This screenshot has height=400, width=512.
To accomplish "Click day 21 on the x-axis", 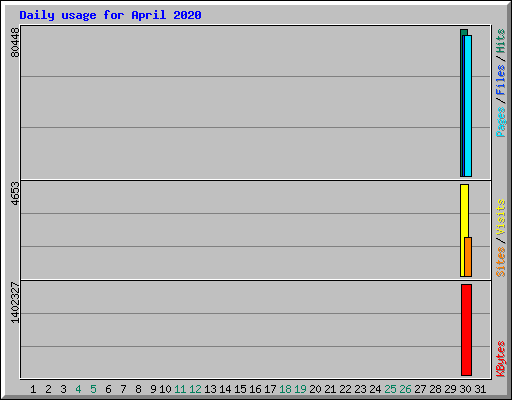I will tap(330, 389).
